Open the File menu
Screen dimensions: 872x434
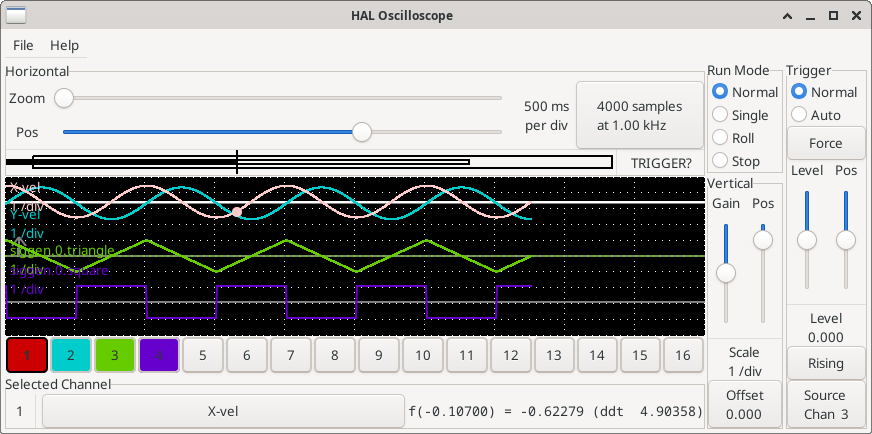(x=23, y=45)
